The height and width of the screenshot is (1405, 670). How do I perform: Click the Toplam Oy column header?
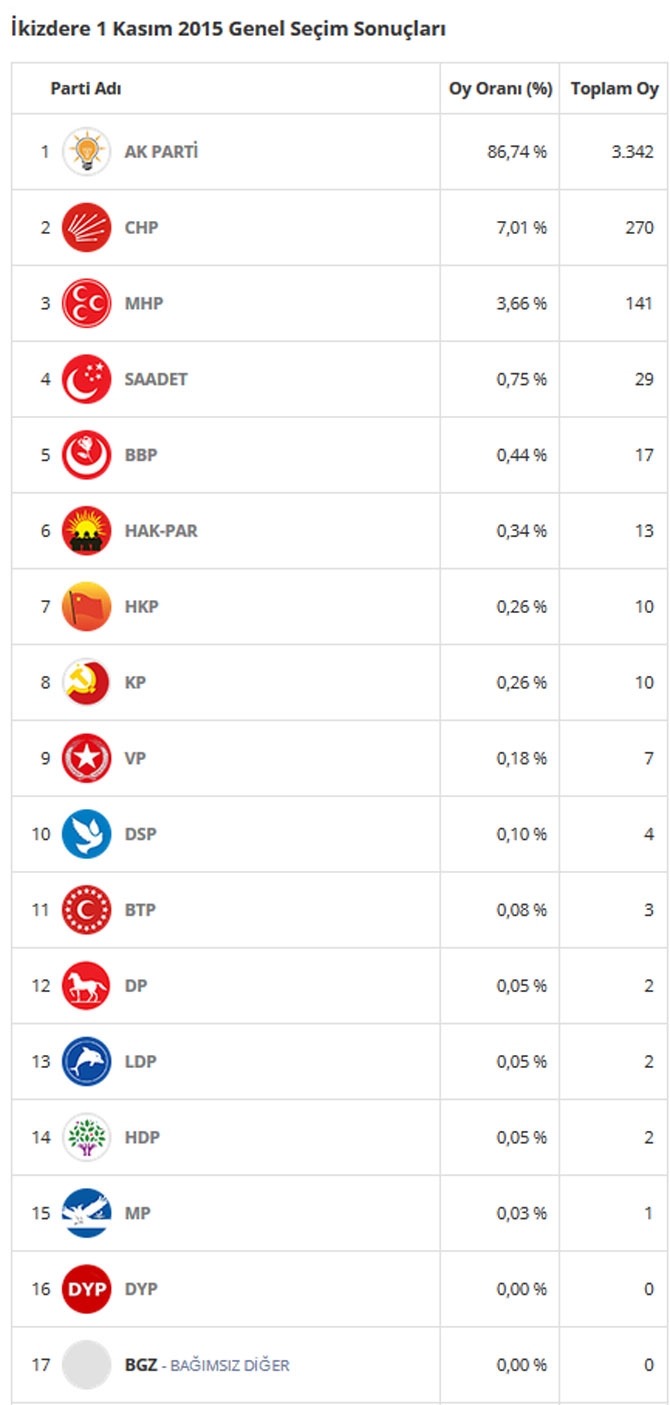(x=615, y=89)
